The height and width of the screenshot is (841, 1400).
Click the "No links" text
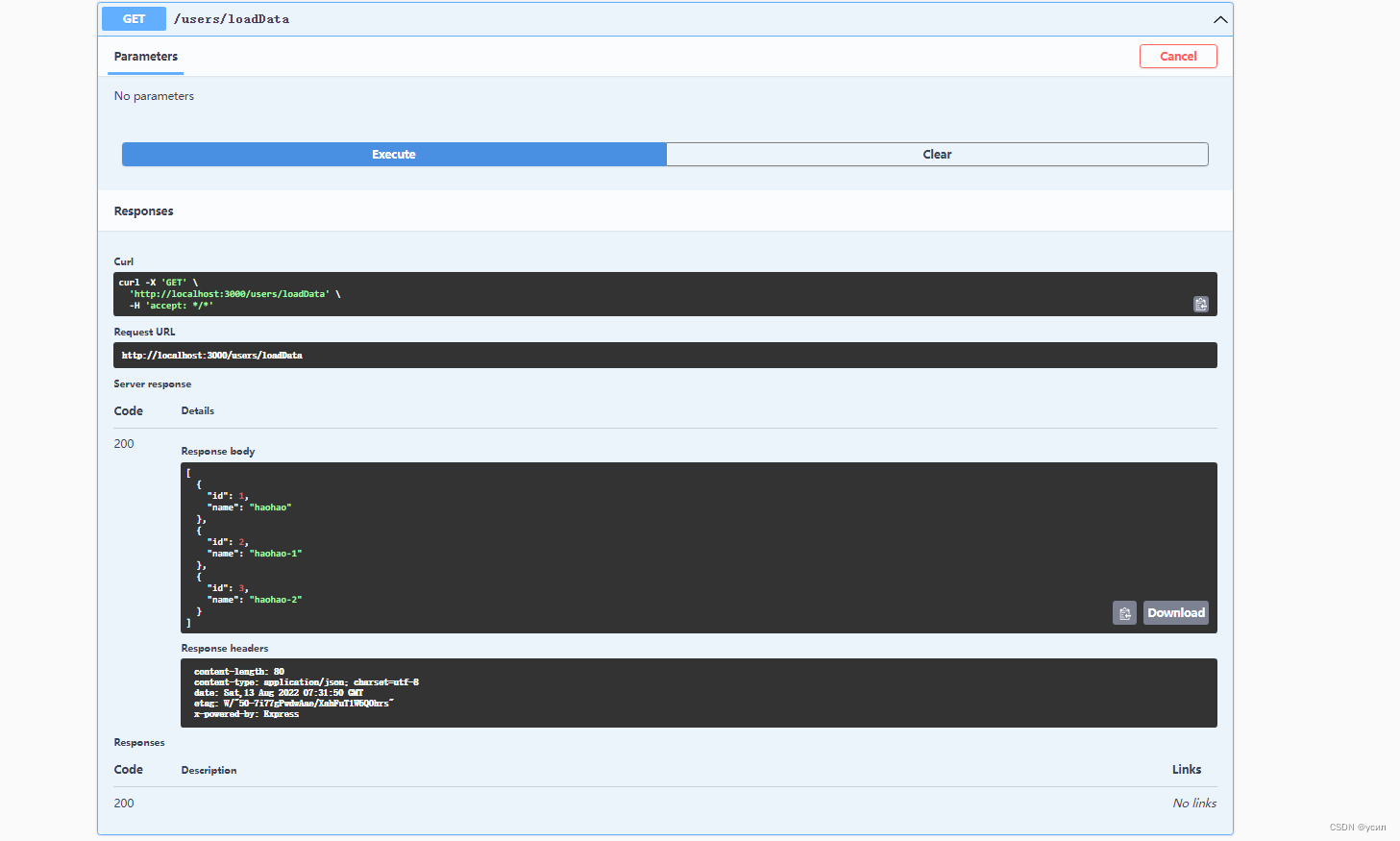1194,804
